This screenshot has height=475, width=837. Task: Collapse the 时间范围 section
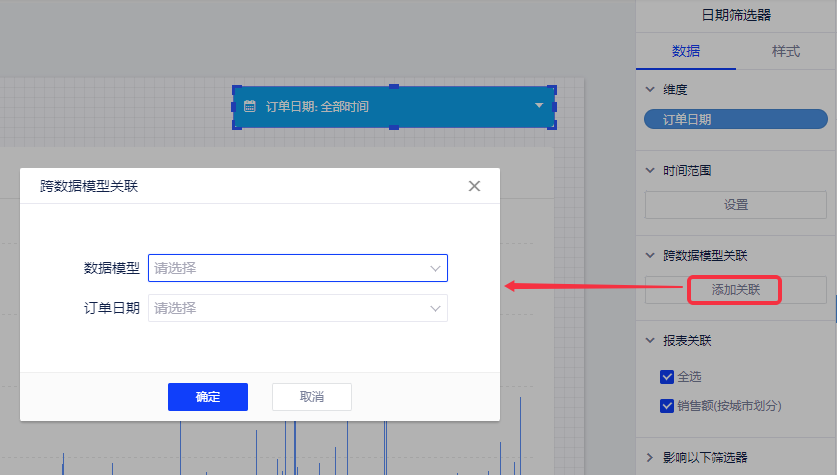tap(650, 171)
